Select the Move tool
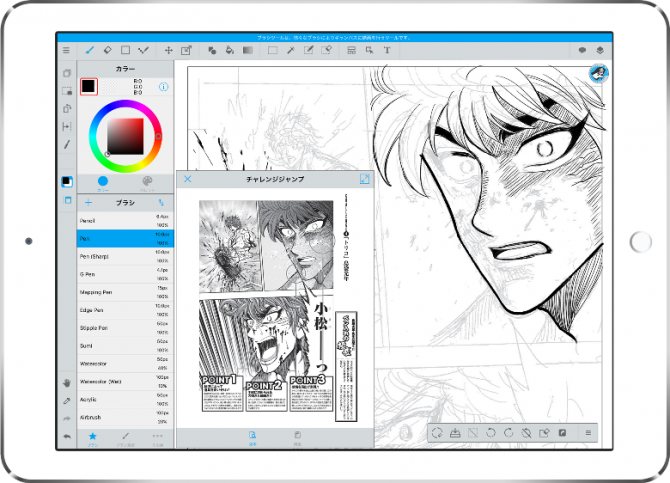Viewport: 670px width, 483px height. [x=168, y=50]
